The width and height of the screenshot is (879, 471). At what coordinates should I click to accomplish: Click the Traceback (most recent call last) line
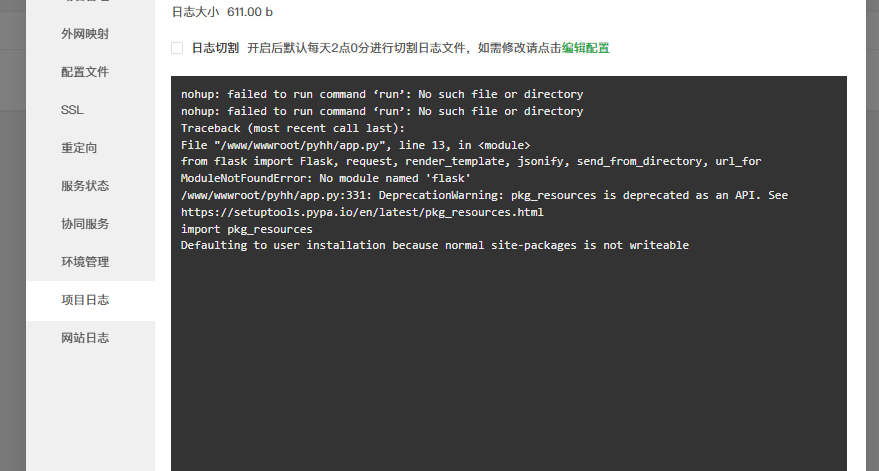point(293,128)
